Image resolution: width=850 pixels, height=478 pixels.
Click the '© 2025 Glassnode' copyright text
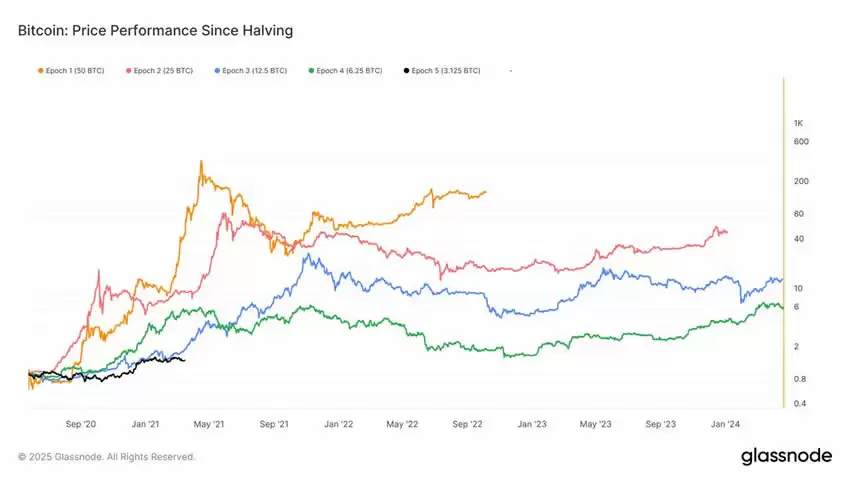tap(107, 457)
